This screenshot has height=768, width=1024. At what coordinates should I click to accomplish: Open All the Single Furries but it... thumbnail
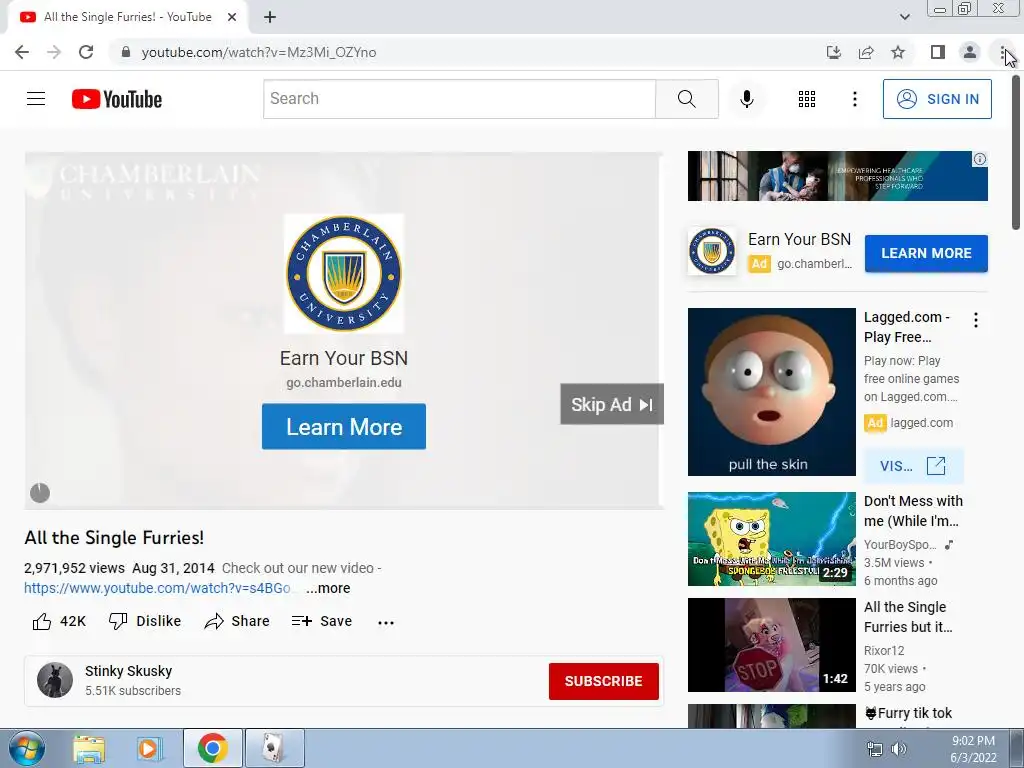pyautogui.click(x=771, y=645)
